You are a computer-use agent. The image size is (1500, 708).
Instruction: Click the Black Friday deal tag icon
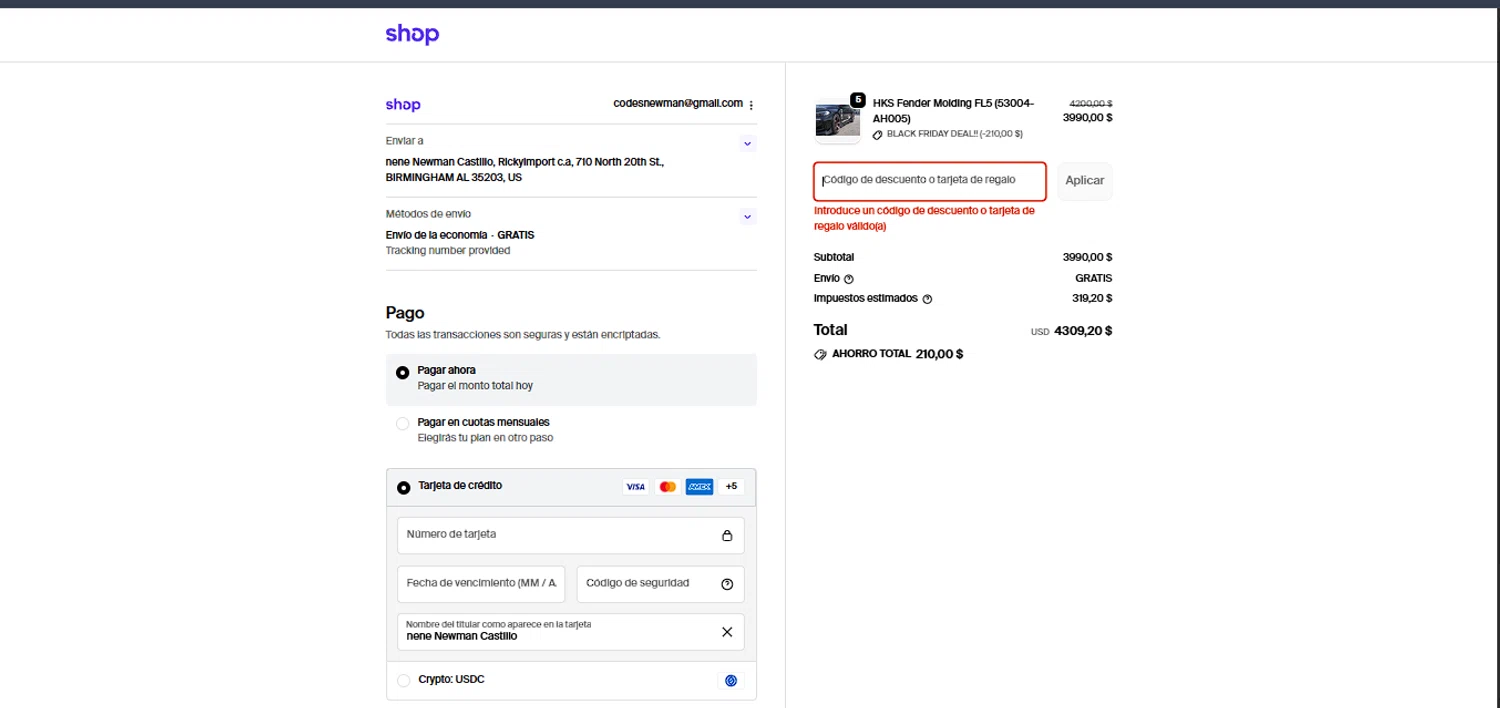878,134
